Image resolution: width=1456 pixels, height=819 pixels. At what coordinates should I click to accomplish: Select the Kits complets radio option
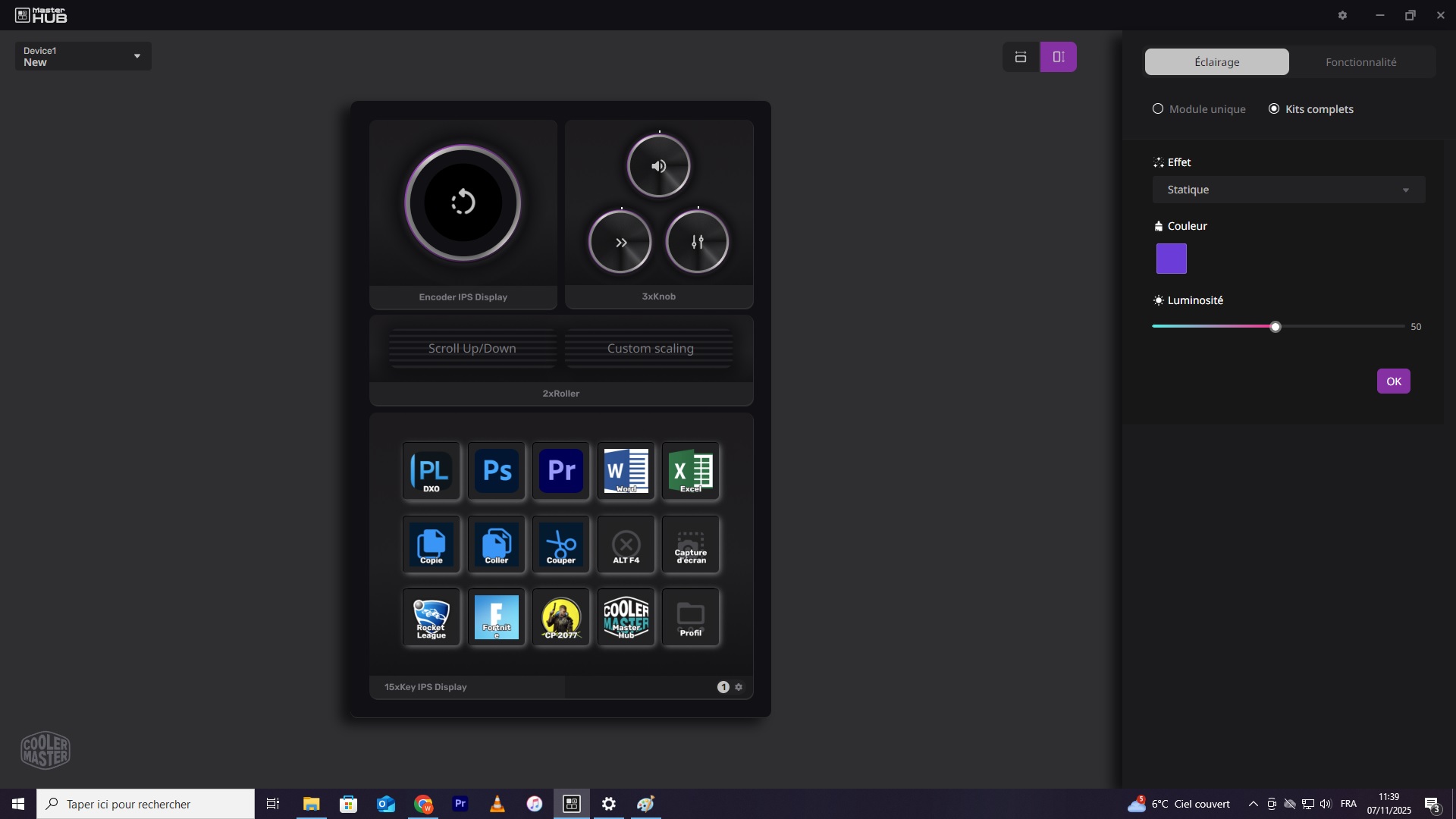pos(1274,109)
